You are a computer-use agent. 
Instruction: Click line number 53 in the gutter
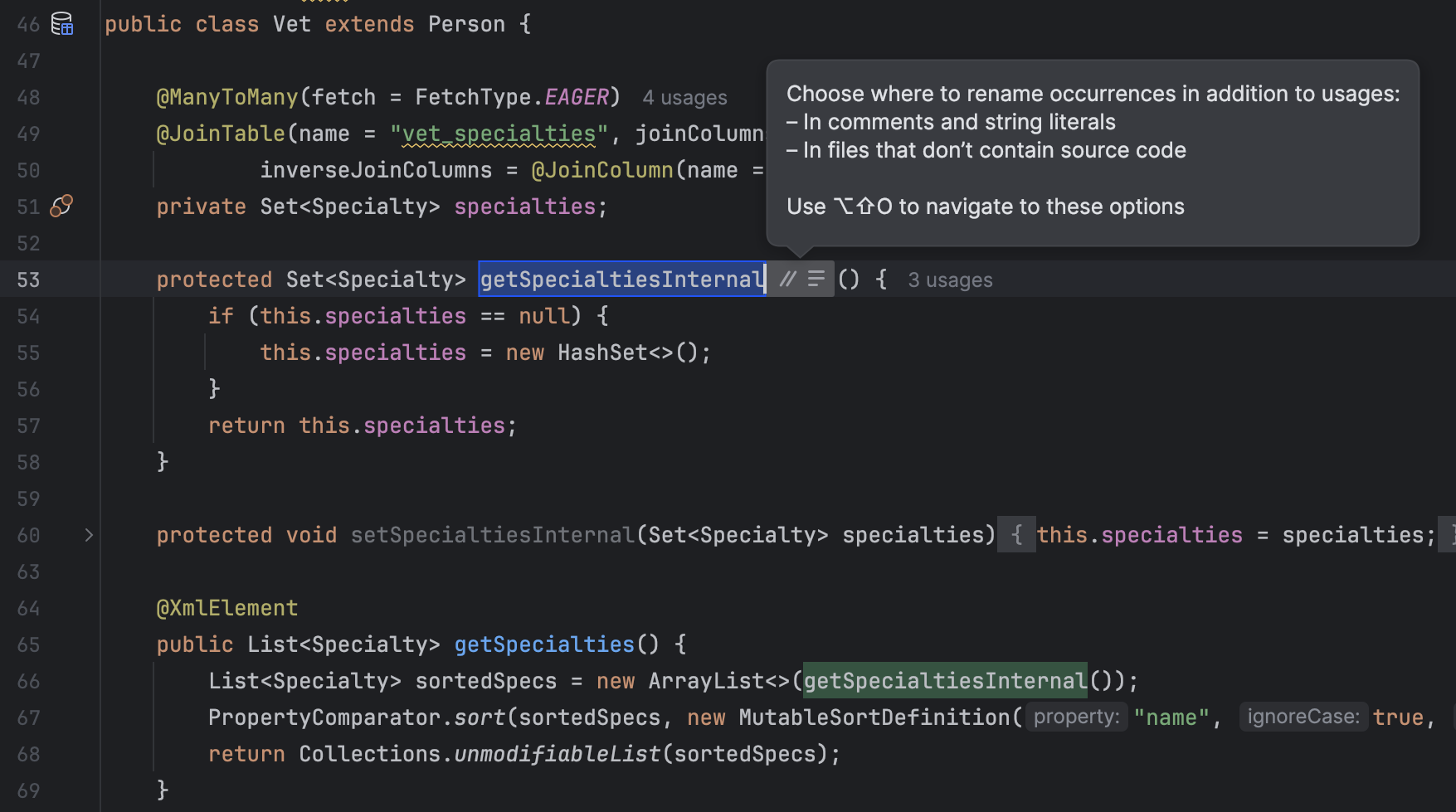point(28,280)
